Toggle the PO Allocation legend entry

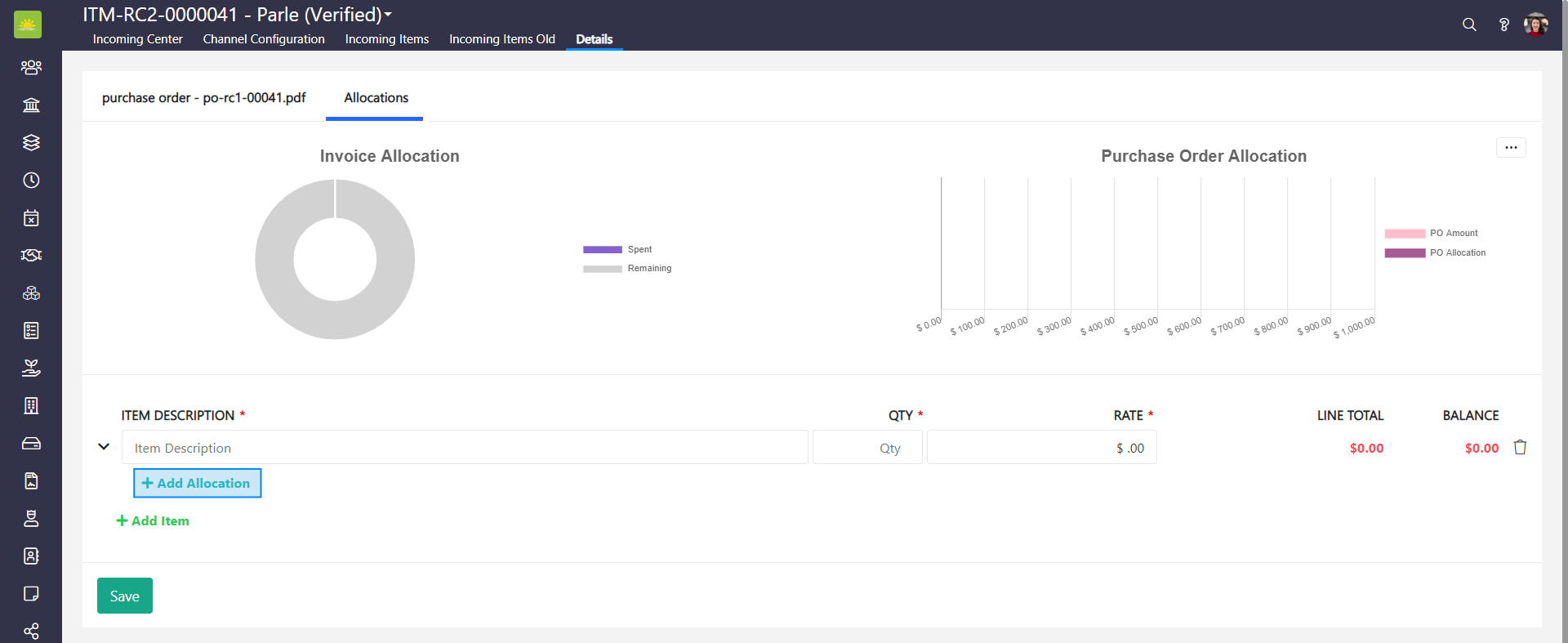click(1435, 252)
